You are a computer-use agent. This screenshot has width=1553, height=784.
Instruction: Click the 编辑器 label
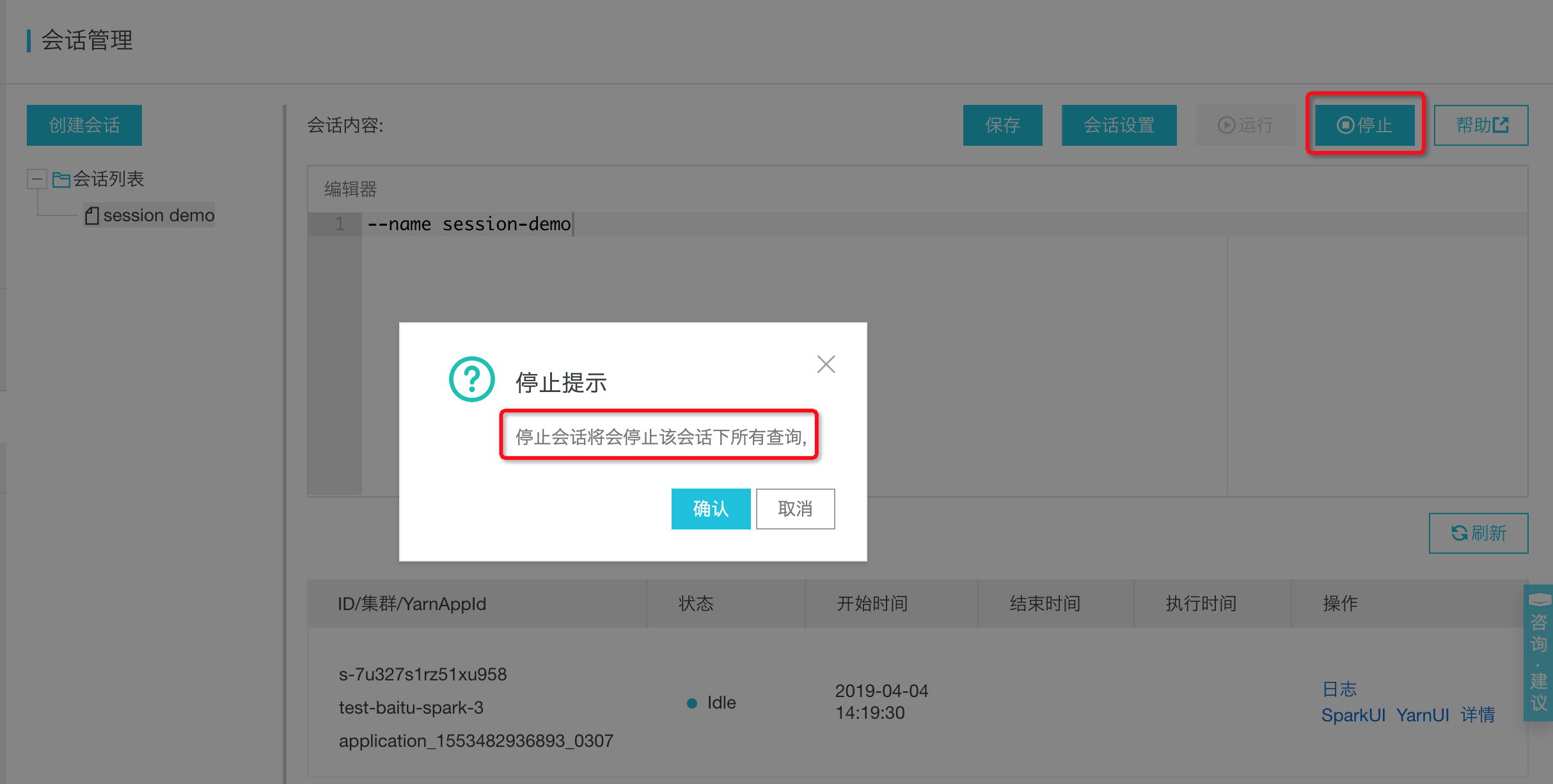click(351, 189)
